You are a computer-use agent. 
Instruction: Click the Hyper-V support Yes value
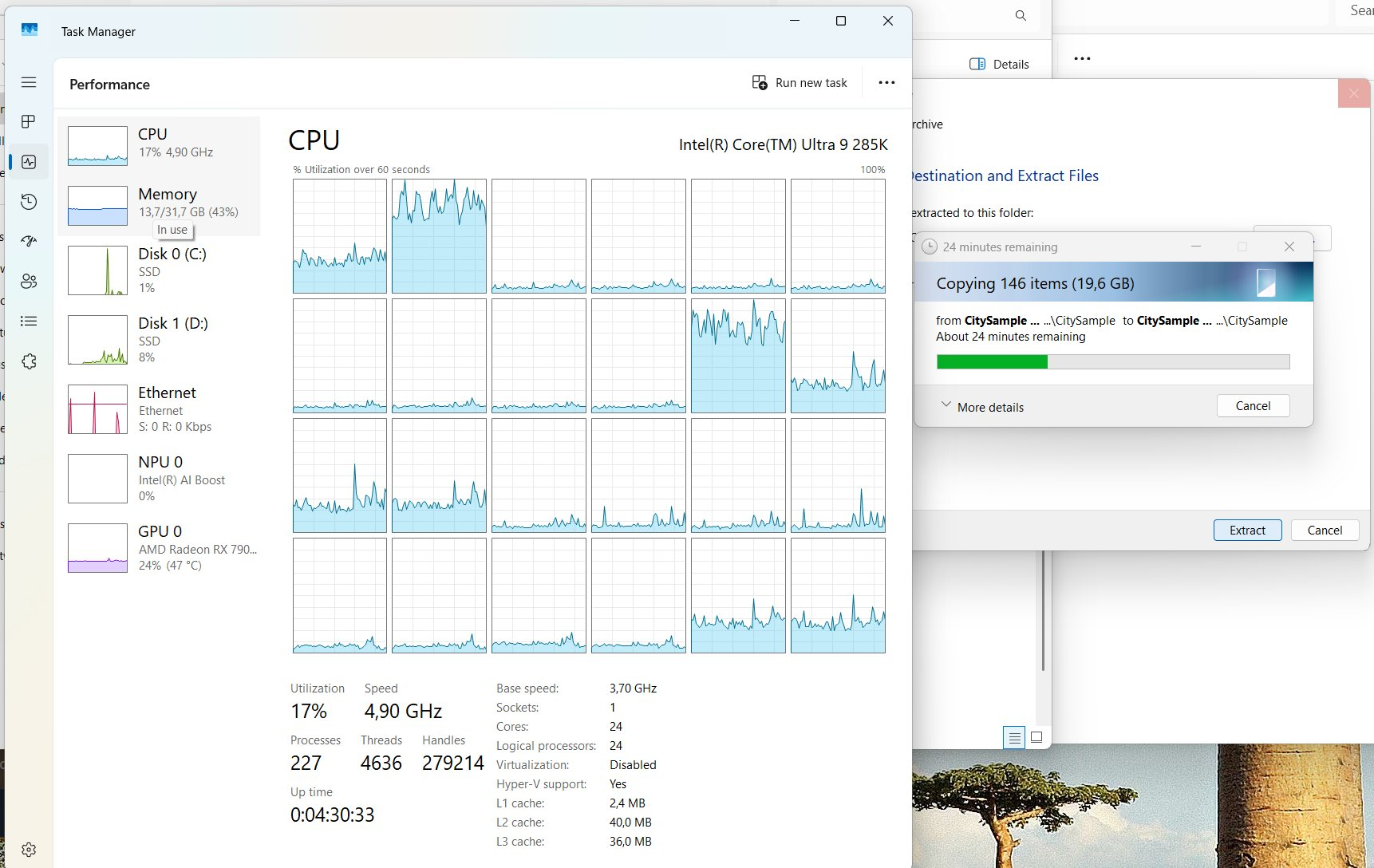tap(618, 783)
